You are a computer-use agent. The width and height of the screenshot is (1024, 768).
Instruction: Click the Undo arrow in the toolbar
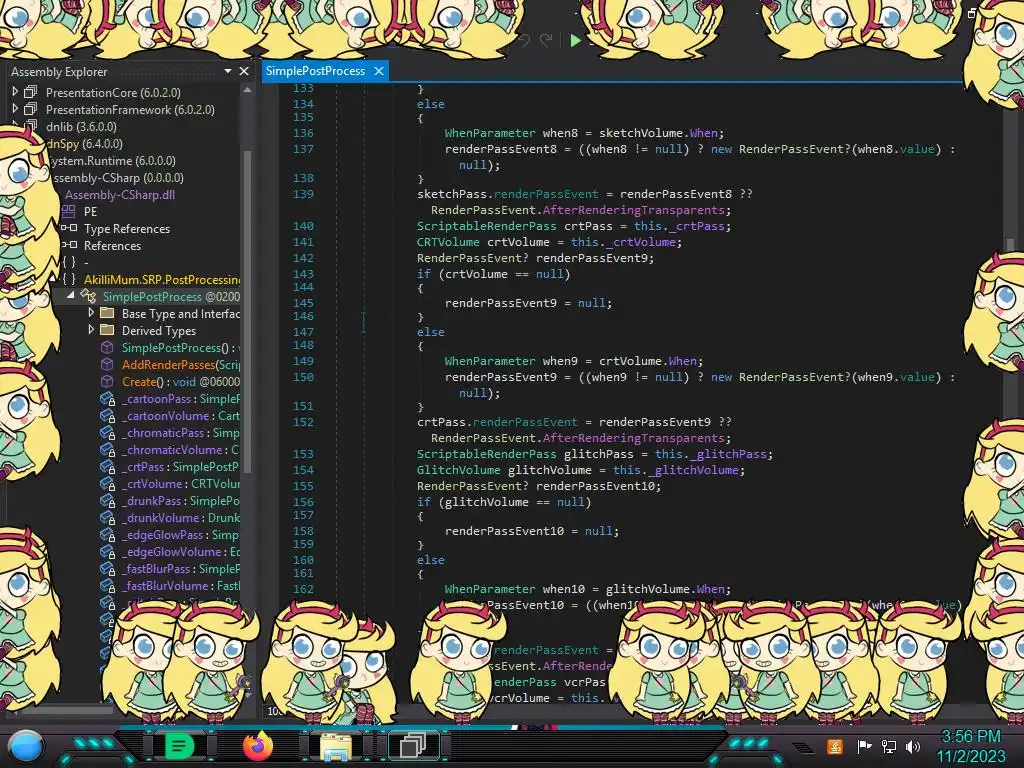524,40
